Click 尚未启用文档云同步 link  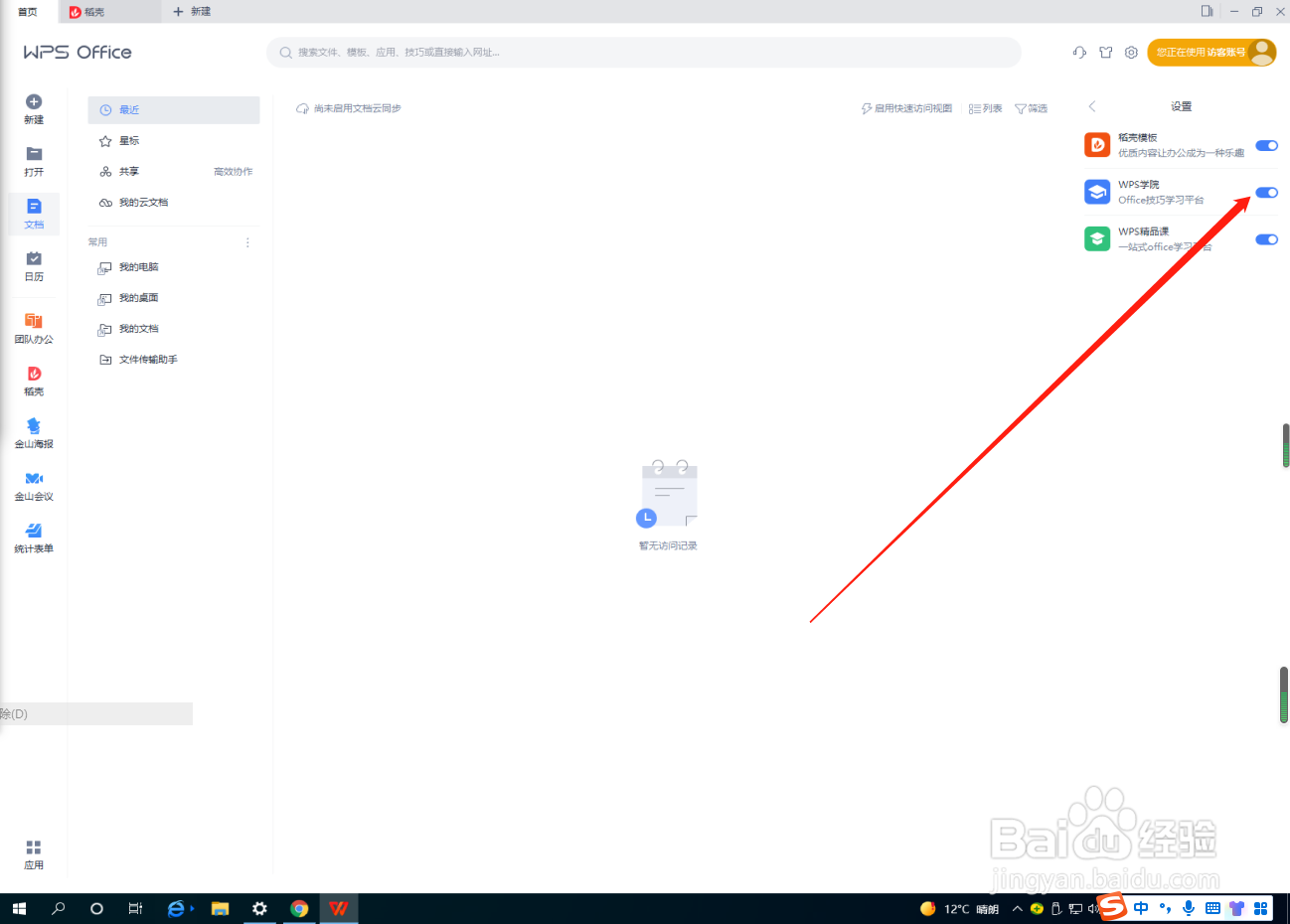(349, 108)
